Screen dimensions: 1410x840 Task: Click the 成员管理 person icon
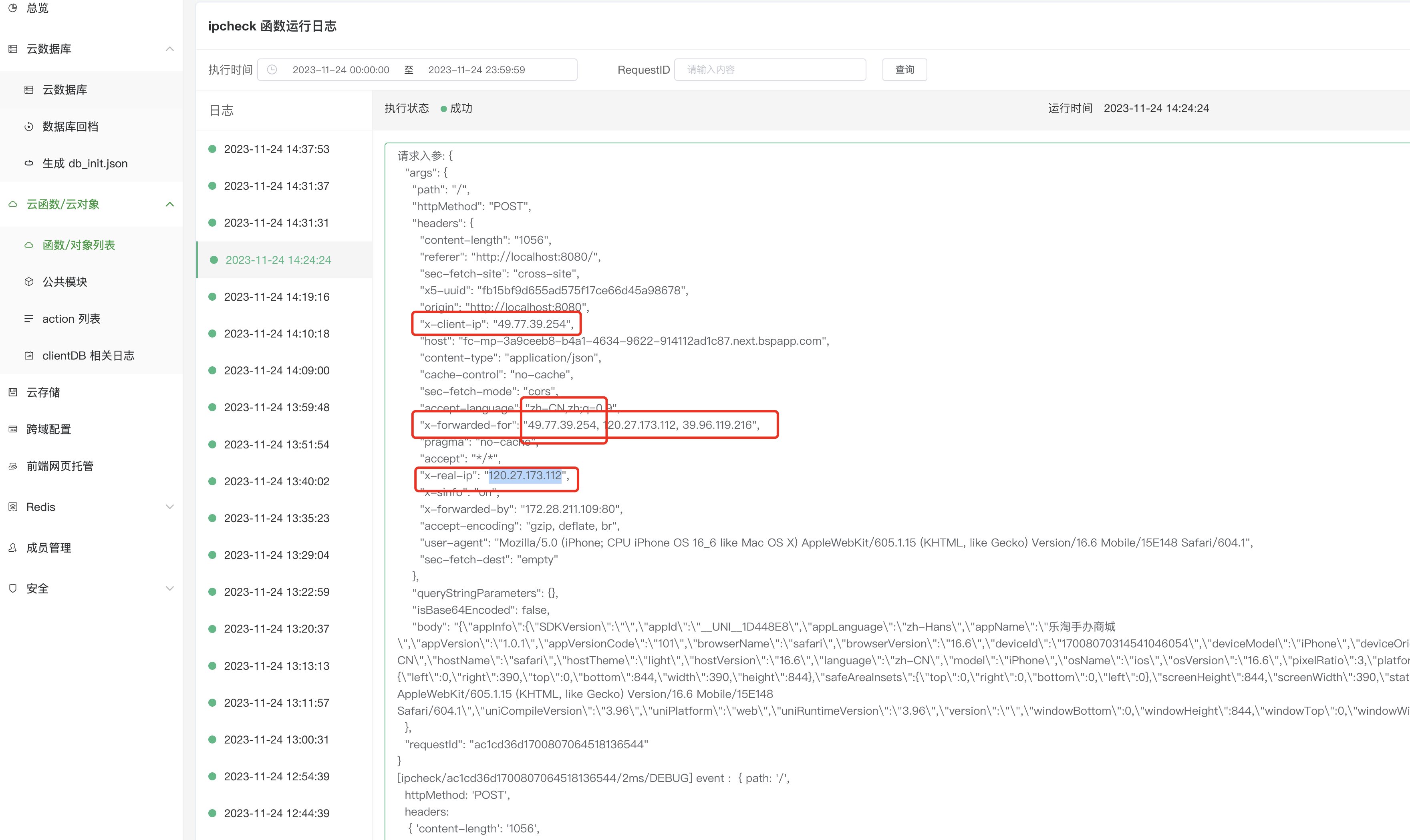pyautogui.click(x=13, y=547)
